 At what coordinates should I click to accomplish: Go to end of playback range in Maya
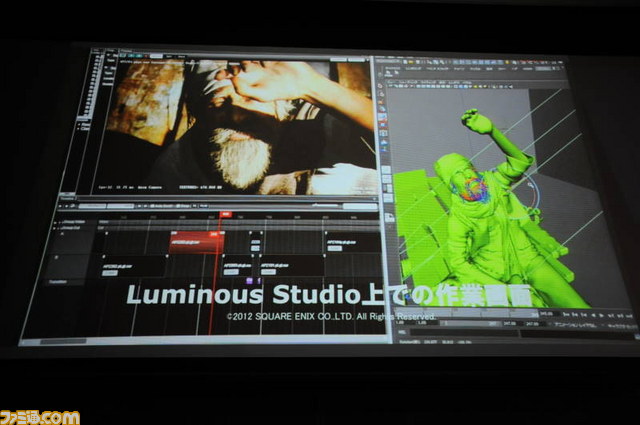tap(630, 316)
